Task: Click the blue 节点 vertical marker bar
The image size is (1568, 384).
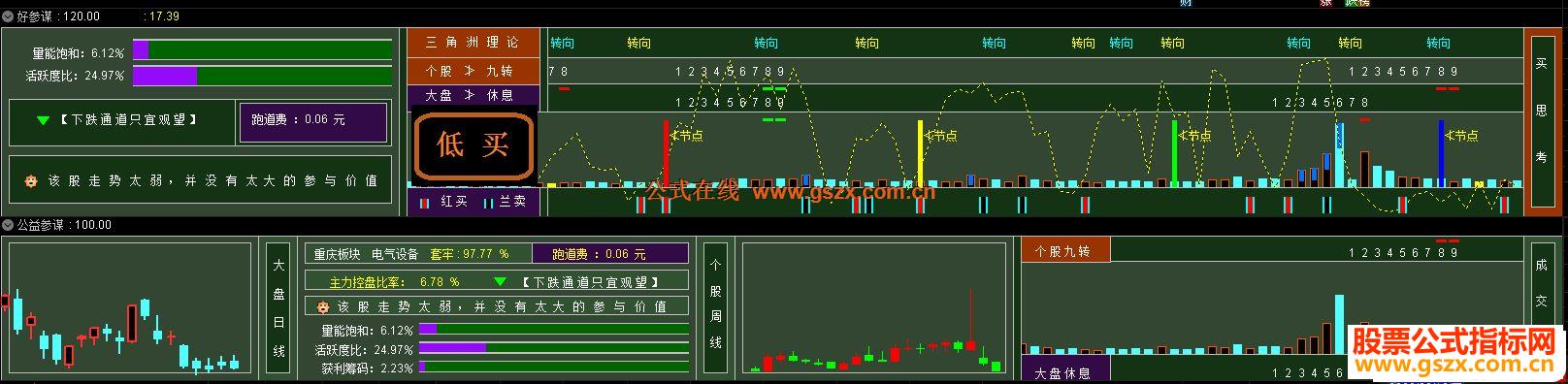Action: tap(1441, 152)
